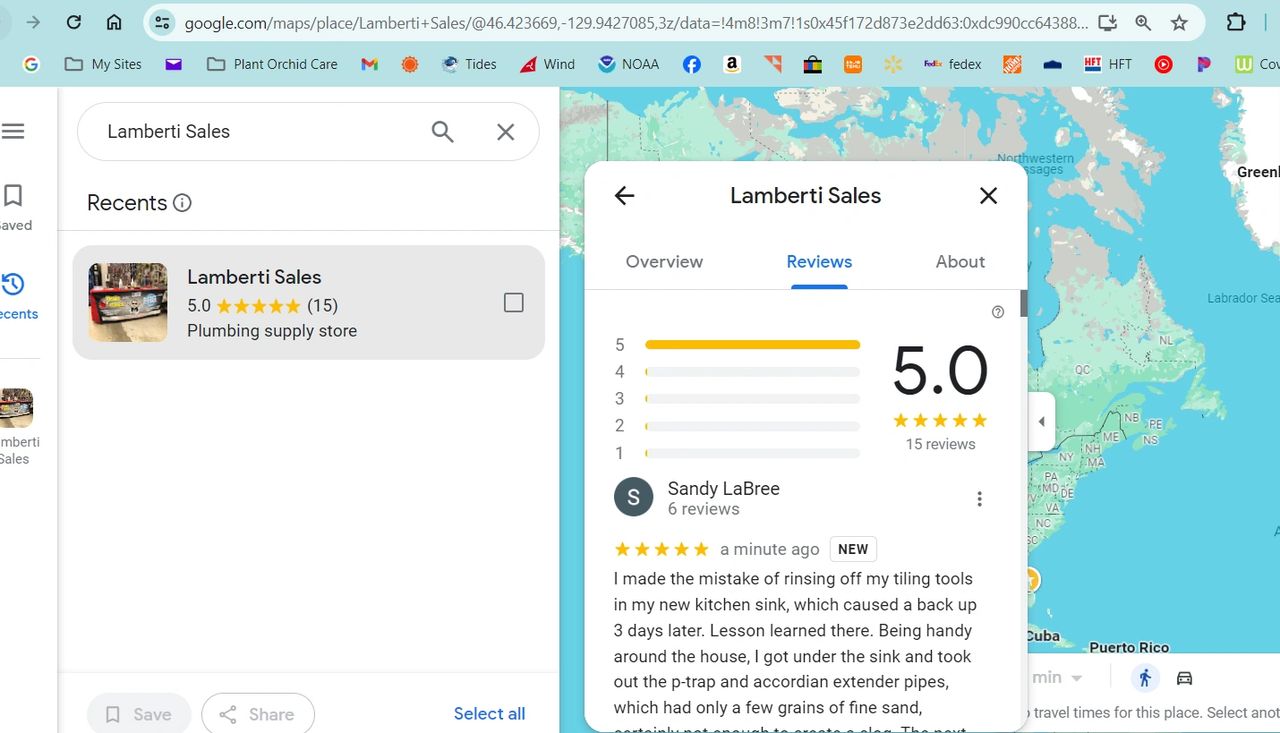Viewport: 1280px width, 733px height.
Task: Open the Gmail bookmark
Action: tap(369, 64)
